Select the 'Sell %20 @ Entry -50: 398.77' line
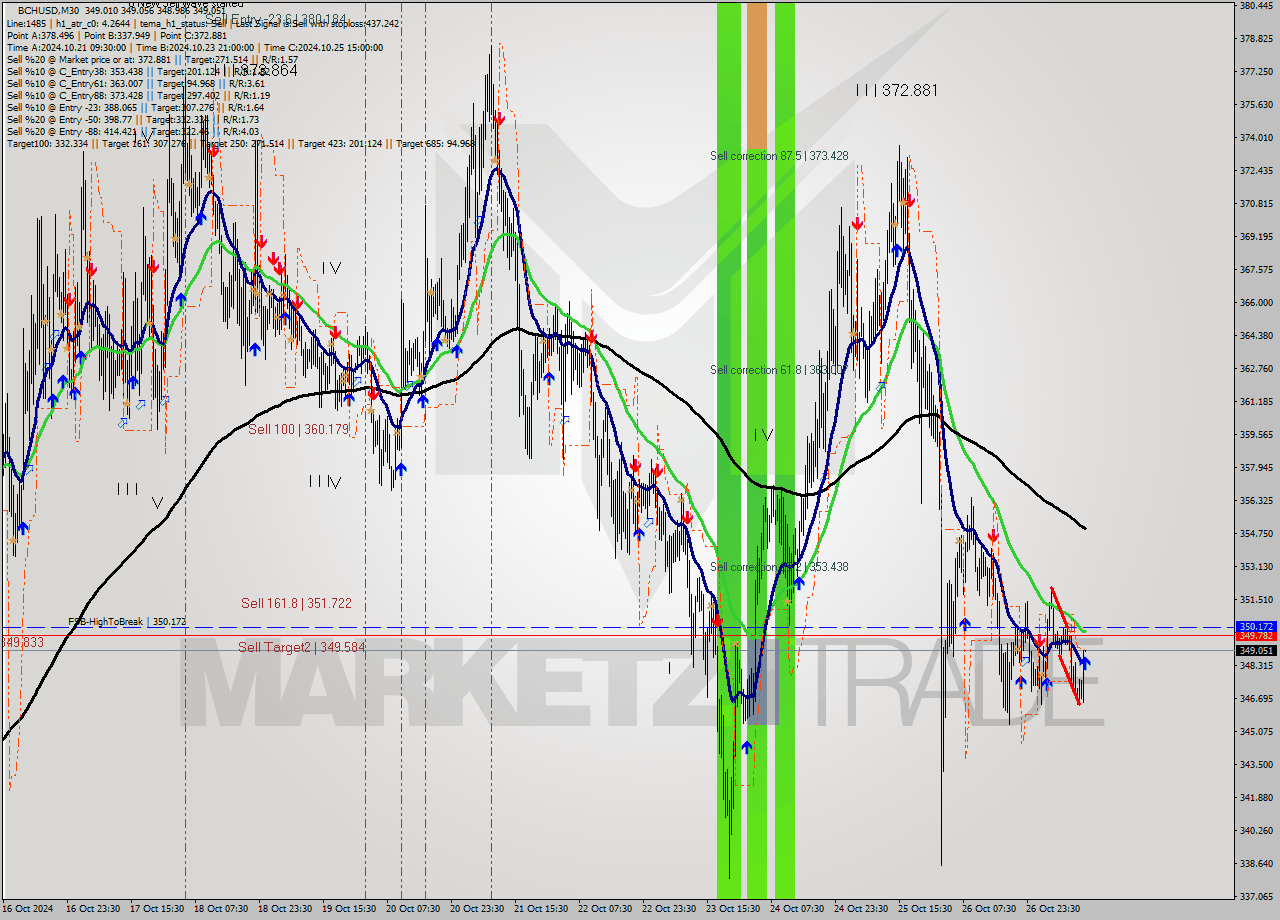The width and height of the screenshot is (1280, 920). click(x=133, y=119)
